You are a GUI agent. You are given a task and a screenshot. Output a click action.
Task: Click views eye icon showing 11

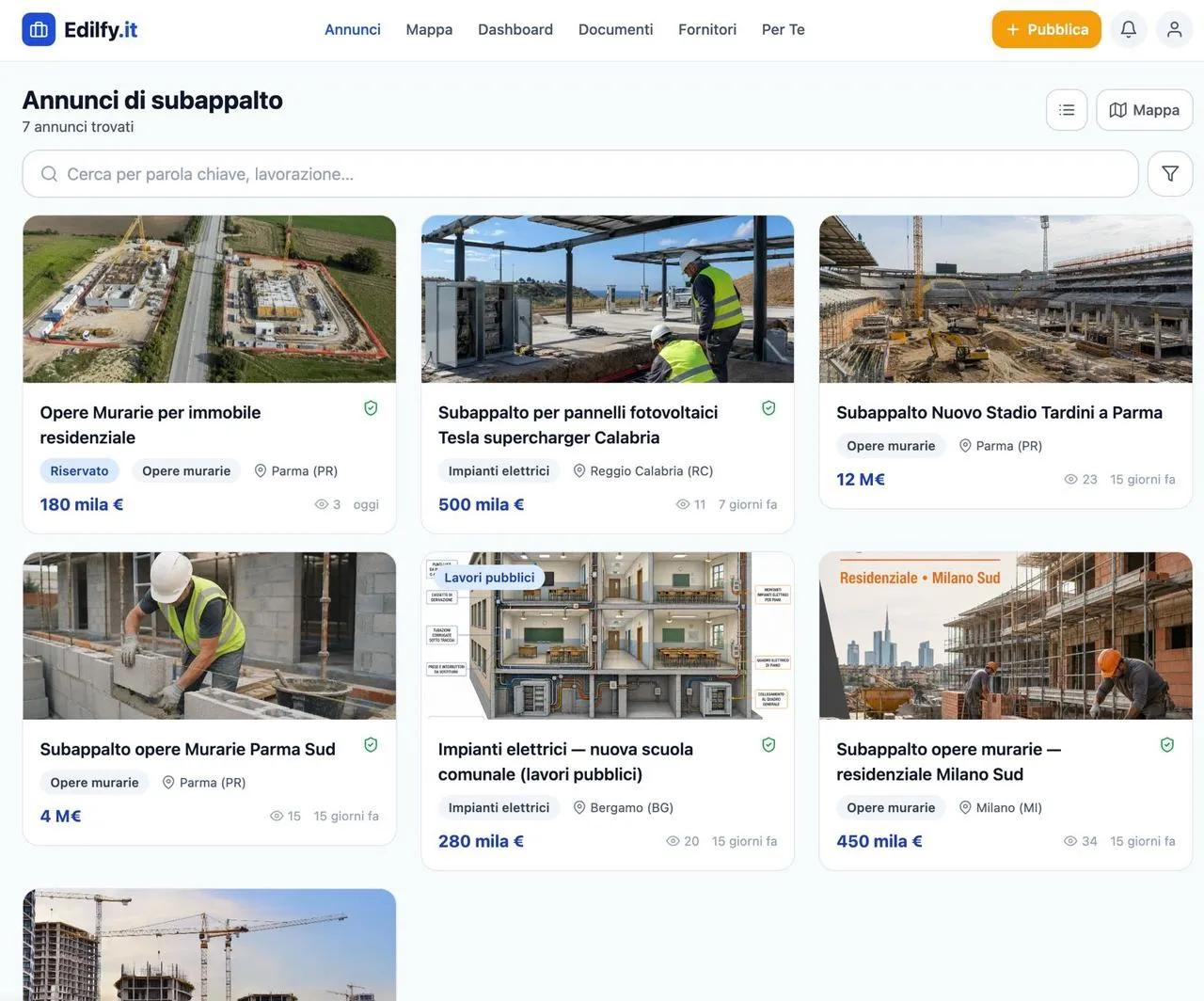(683, 504)
